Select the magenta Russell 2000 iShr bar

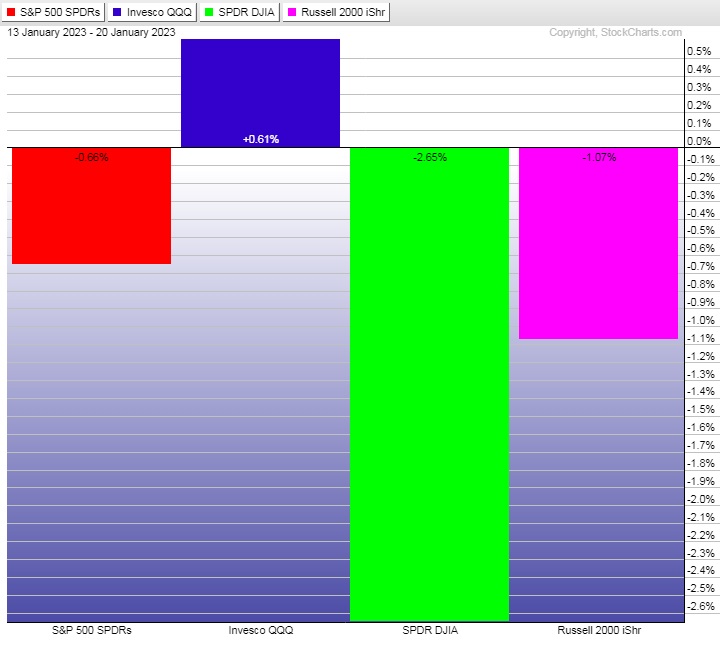coord(598,243)
